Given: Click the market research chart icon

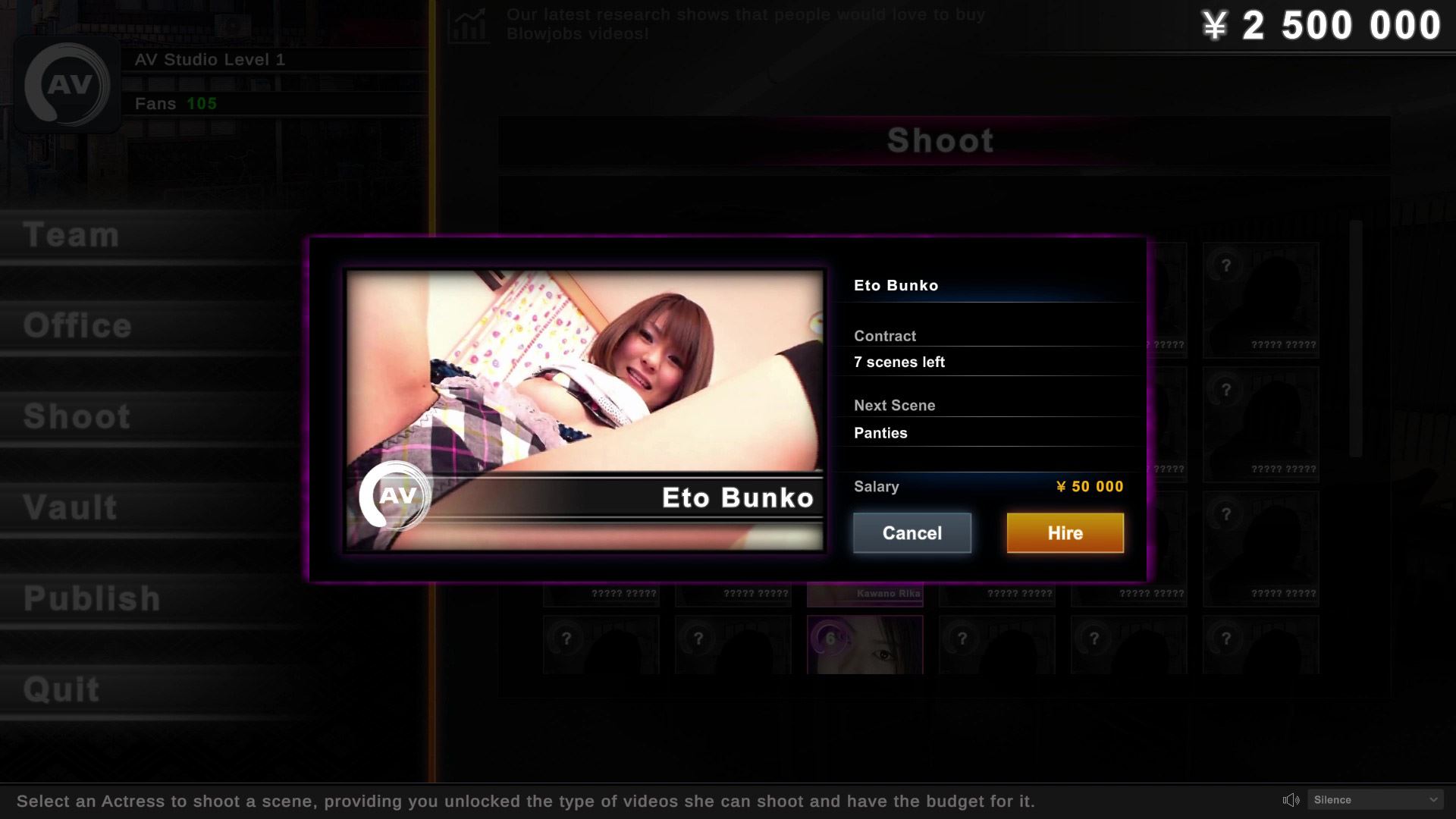Looking at the screenshot, I should (x=467, y=25).
